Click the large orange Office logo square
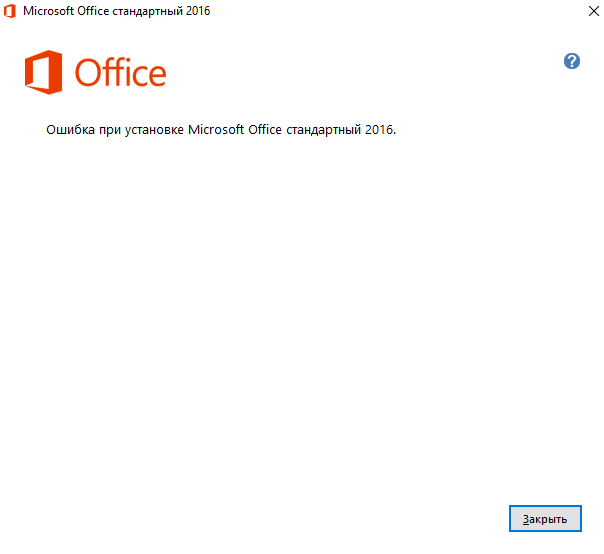Screen dimensions: 604x554 (x=45, y=73)
